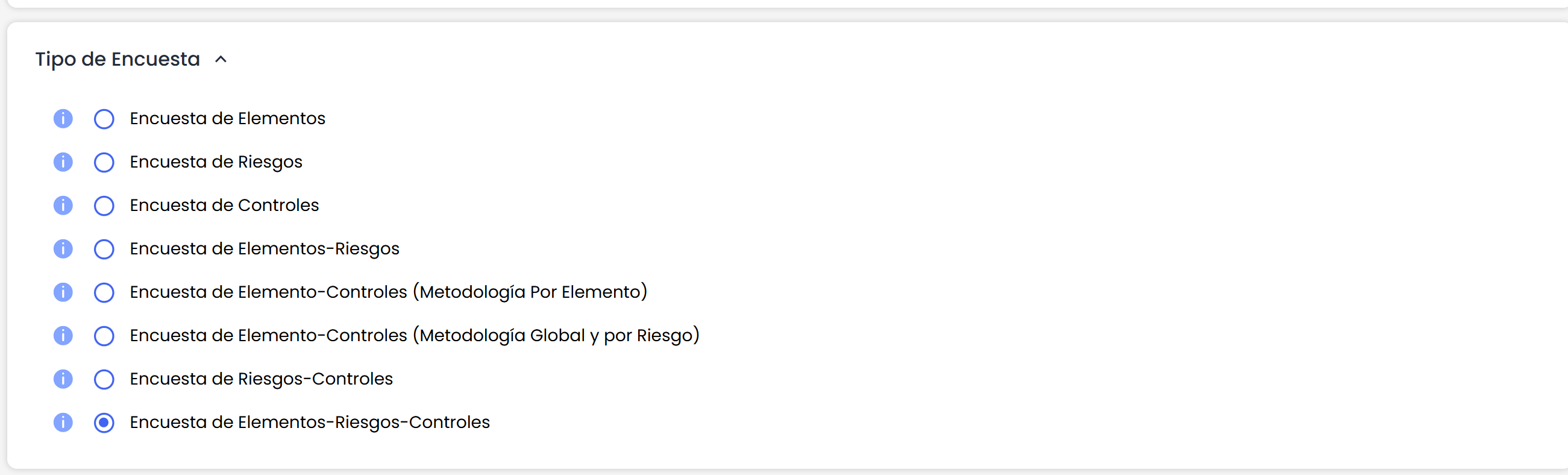Viewport: 1568px width, 475px height.
Task: Select the Encuesta de Riesgos-Controles radio button
Action: pos(104,379)
